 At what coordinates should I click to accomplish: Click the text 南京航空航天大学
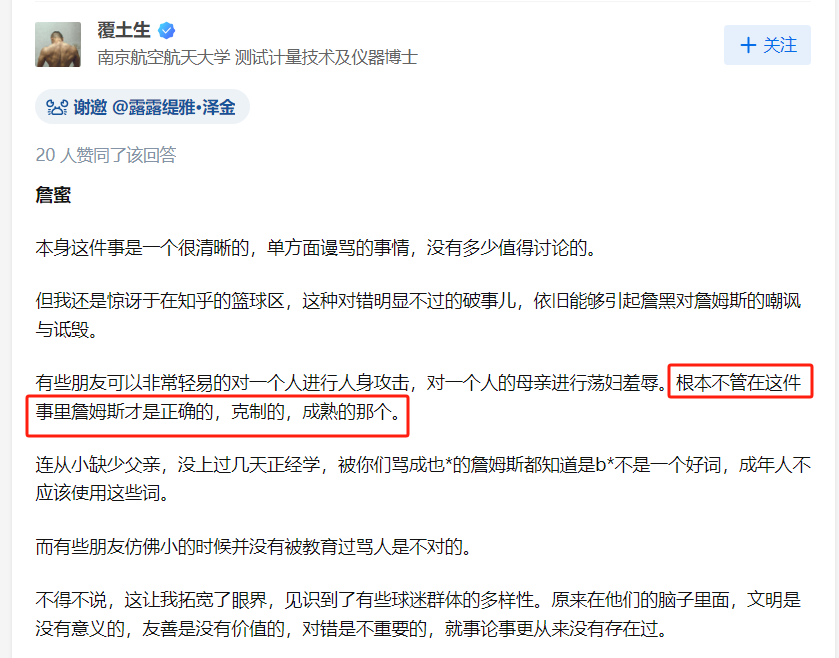coord(164,57)
